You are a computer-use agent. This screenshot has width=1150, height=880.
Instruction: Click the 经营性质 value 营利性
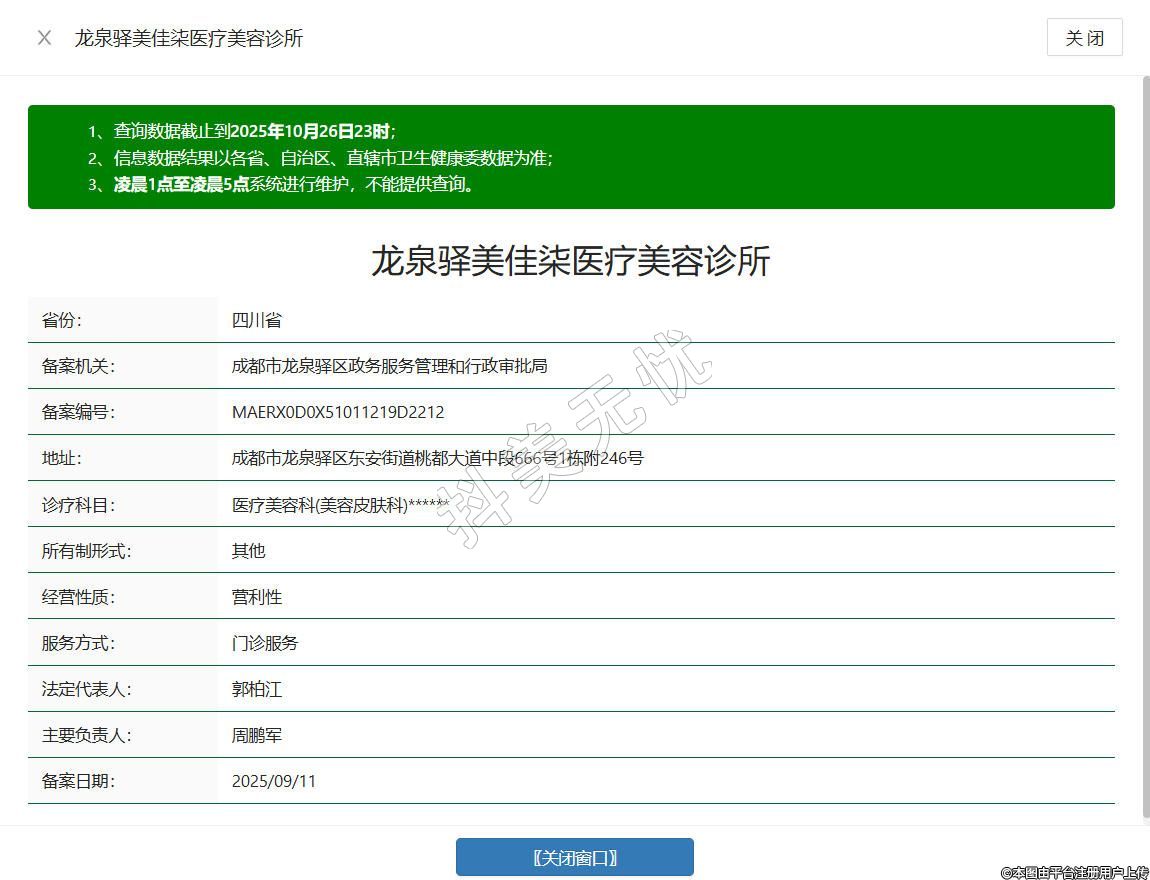point(257,597)
